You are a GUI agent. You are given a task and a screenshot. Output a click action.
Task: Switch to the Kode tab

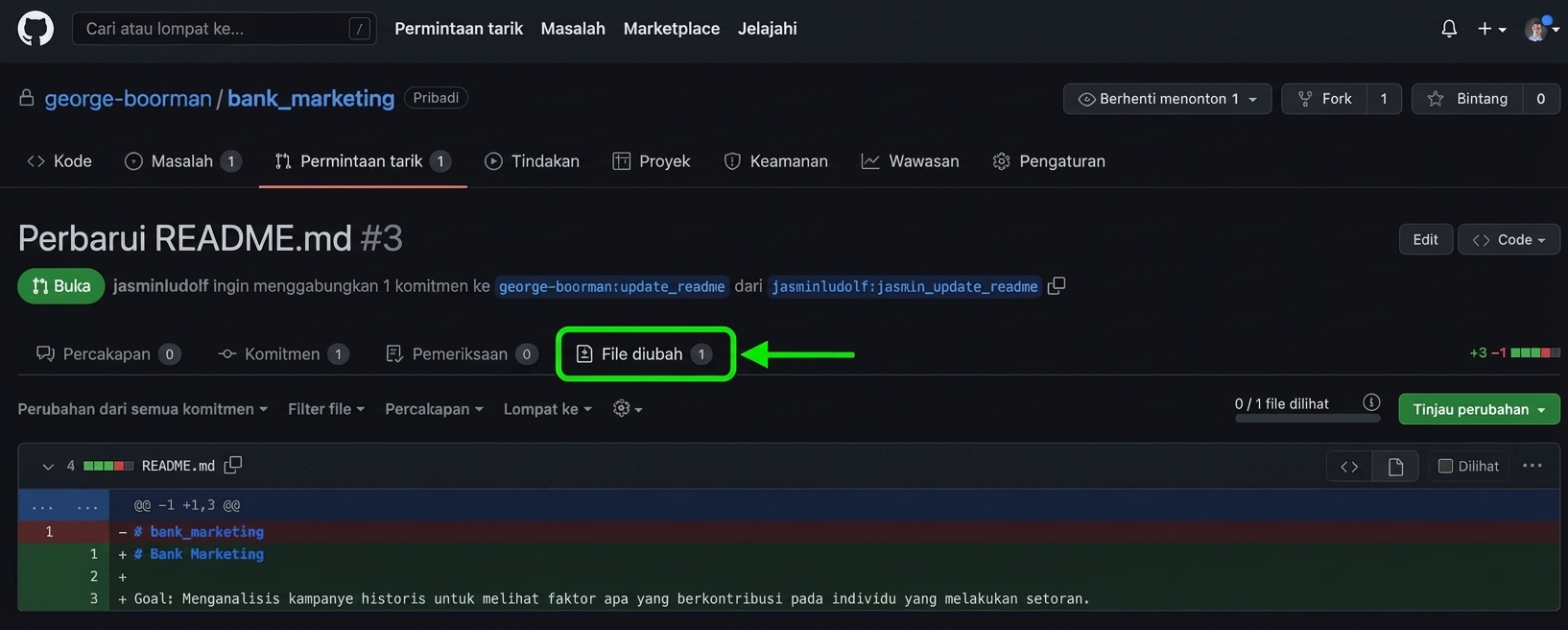pos(59,161)
